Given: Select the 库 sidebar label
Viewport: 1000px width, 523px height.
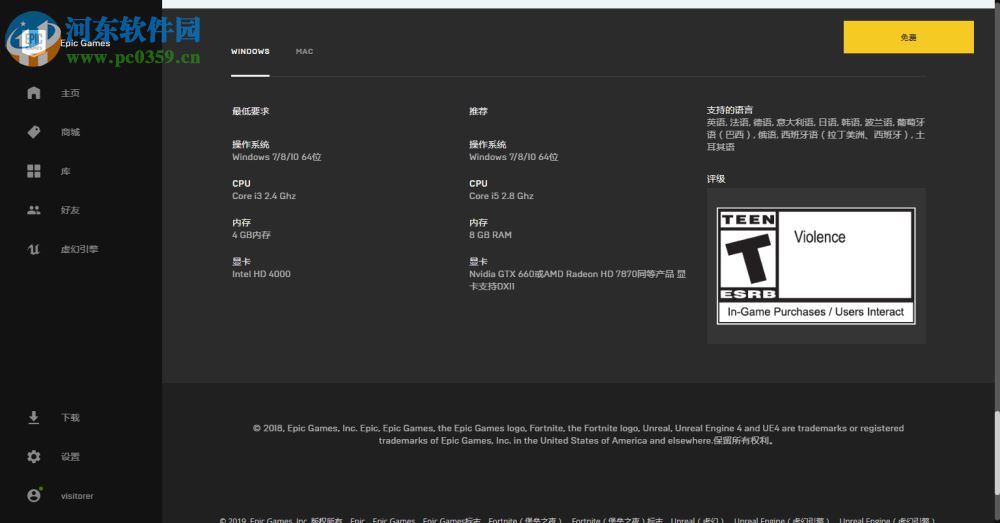Looking at the screenshot, I should (66, 171).
